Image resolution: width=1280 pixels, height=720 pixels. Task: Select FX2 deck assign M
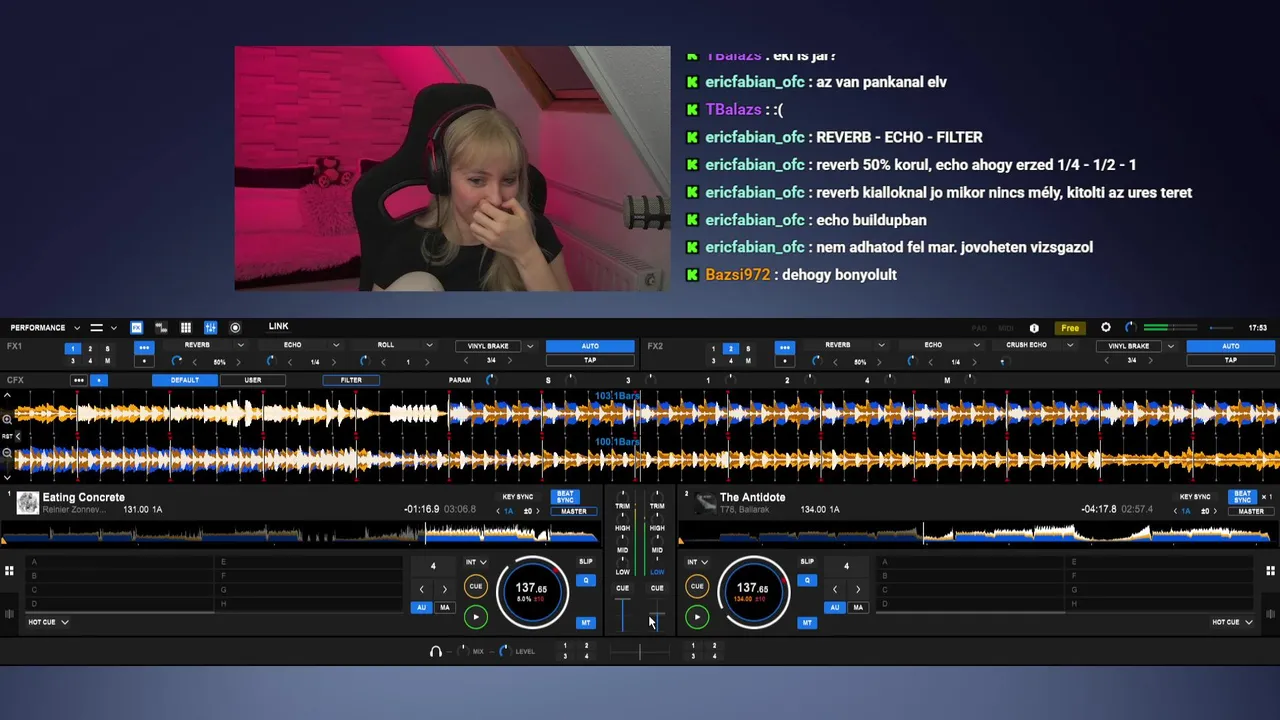pos(748,361)
